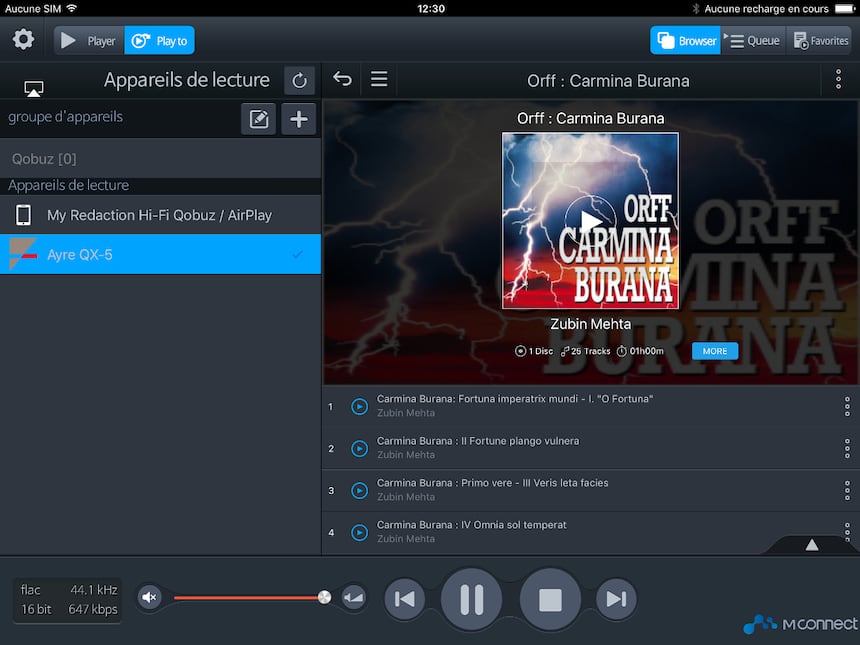This screenshot has height=645, width=860.
Task: Open options for track 4 Omnia sol temperat
Action: pos(847,531)
